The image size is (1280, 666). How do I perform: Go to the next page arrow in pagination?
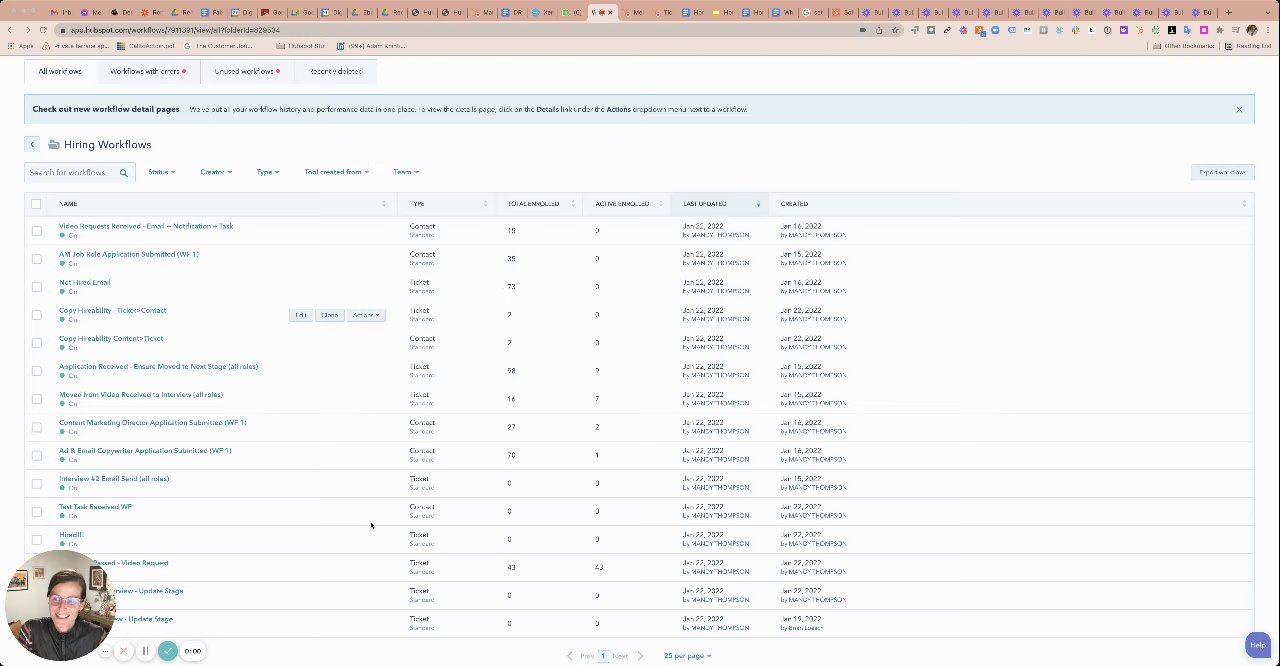(640, 656)
